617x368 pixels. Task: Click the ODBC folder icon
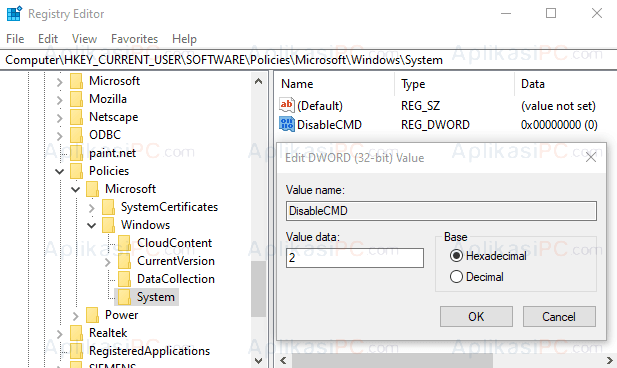tap(76, 135)
